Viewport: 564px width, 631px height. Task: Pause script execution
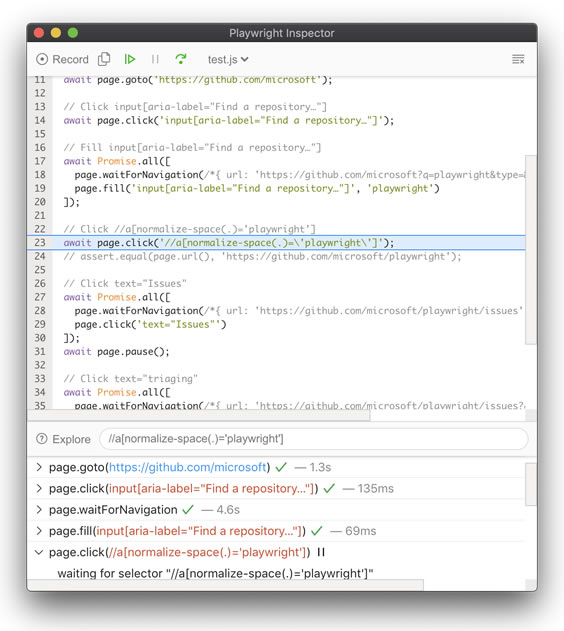(155, 59)
